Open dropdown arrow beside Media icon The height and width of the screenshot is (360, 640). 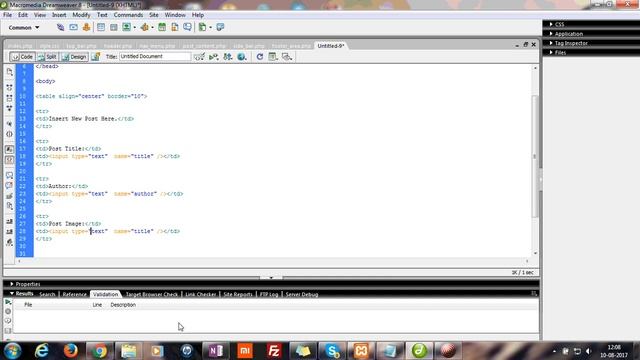coord(152,28)
